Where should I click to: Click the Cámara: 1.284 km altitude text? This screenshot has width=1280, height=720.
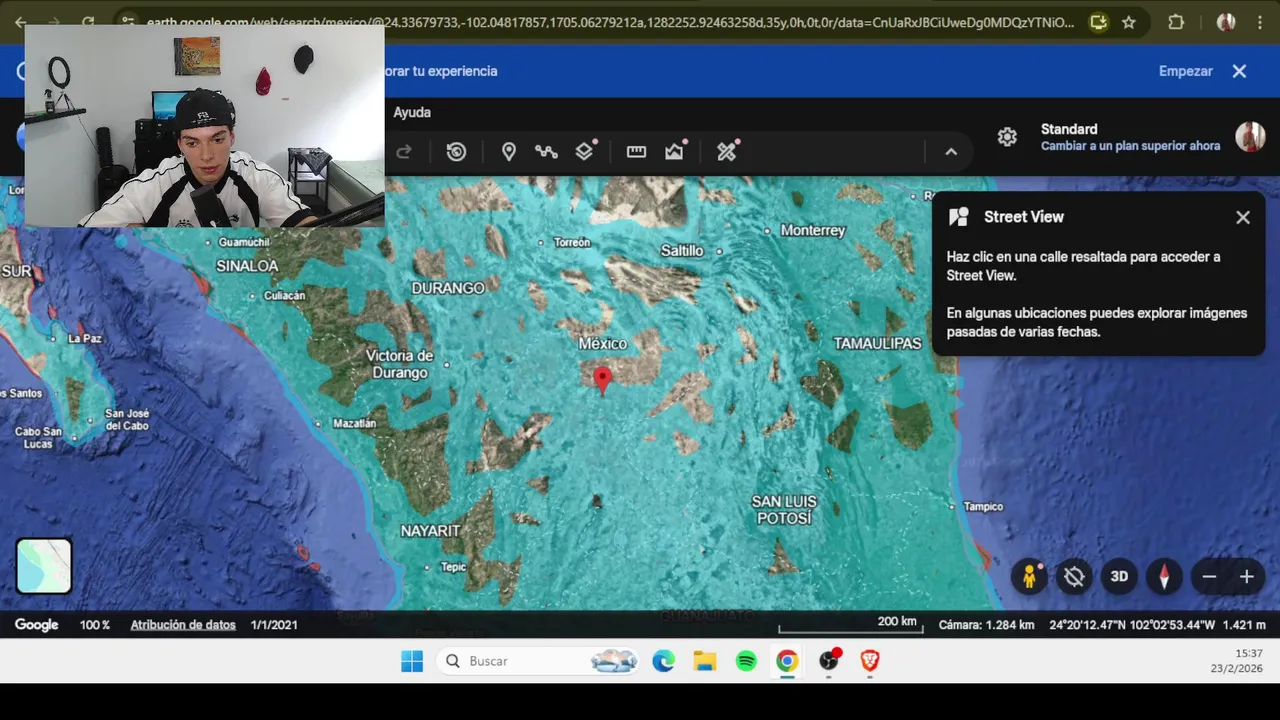tap(986, 625)
